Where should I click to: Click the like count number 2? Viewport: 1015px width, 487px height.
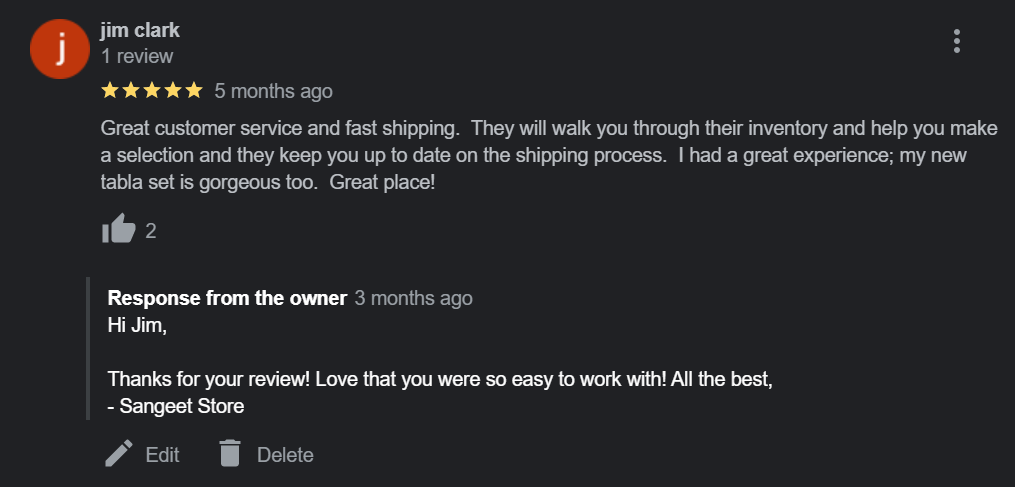click(x=151, y=231)
